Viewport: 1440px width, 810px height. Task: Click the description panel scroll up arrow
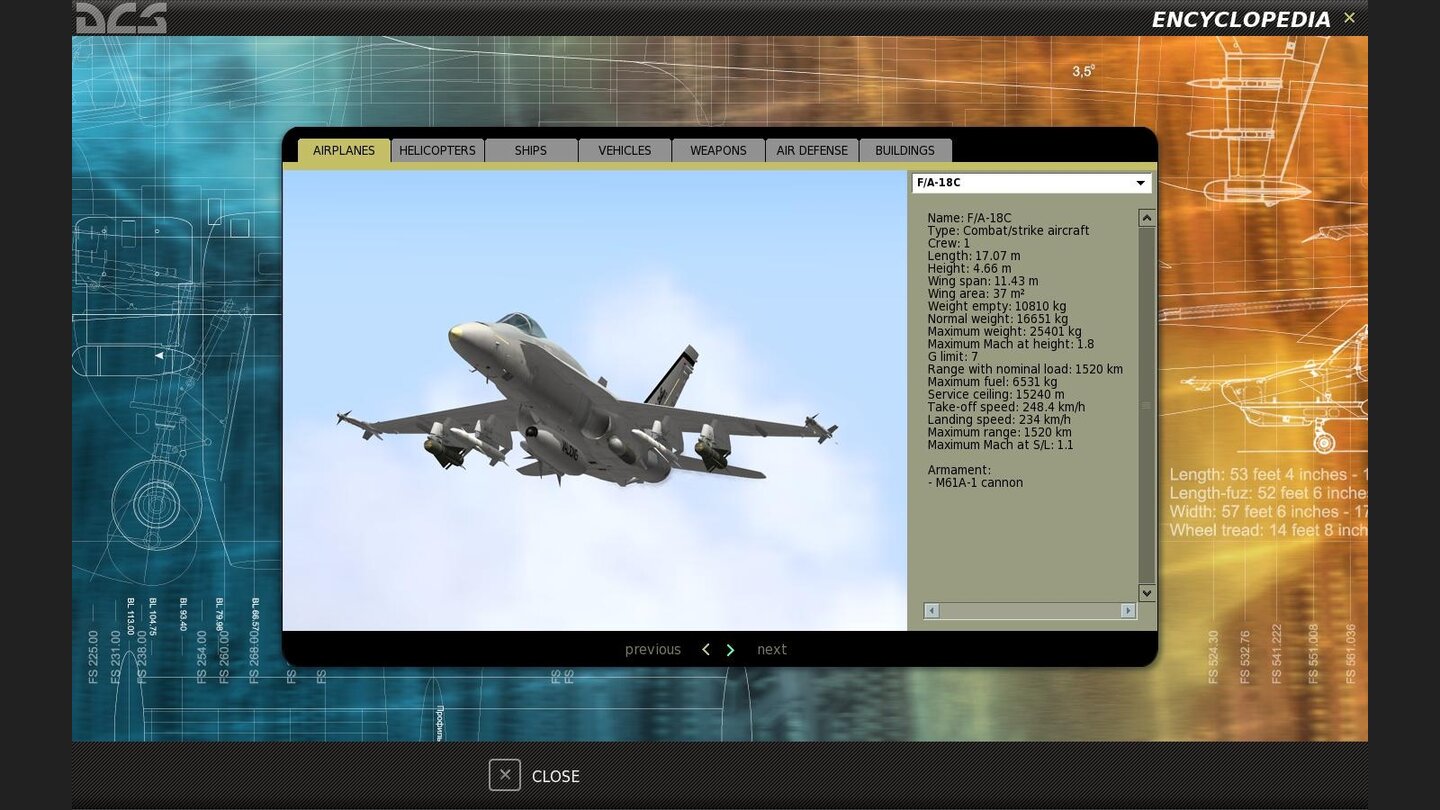pyautogui.click(x=1147, y=218)
